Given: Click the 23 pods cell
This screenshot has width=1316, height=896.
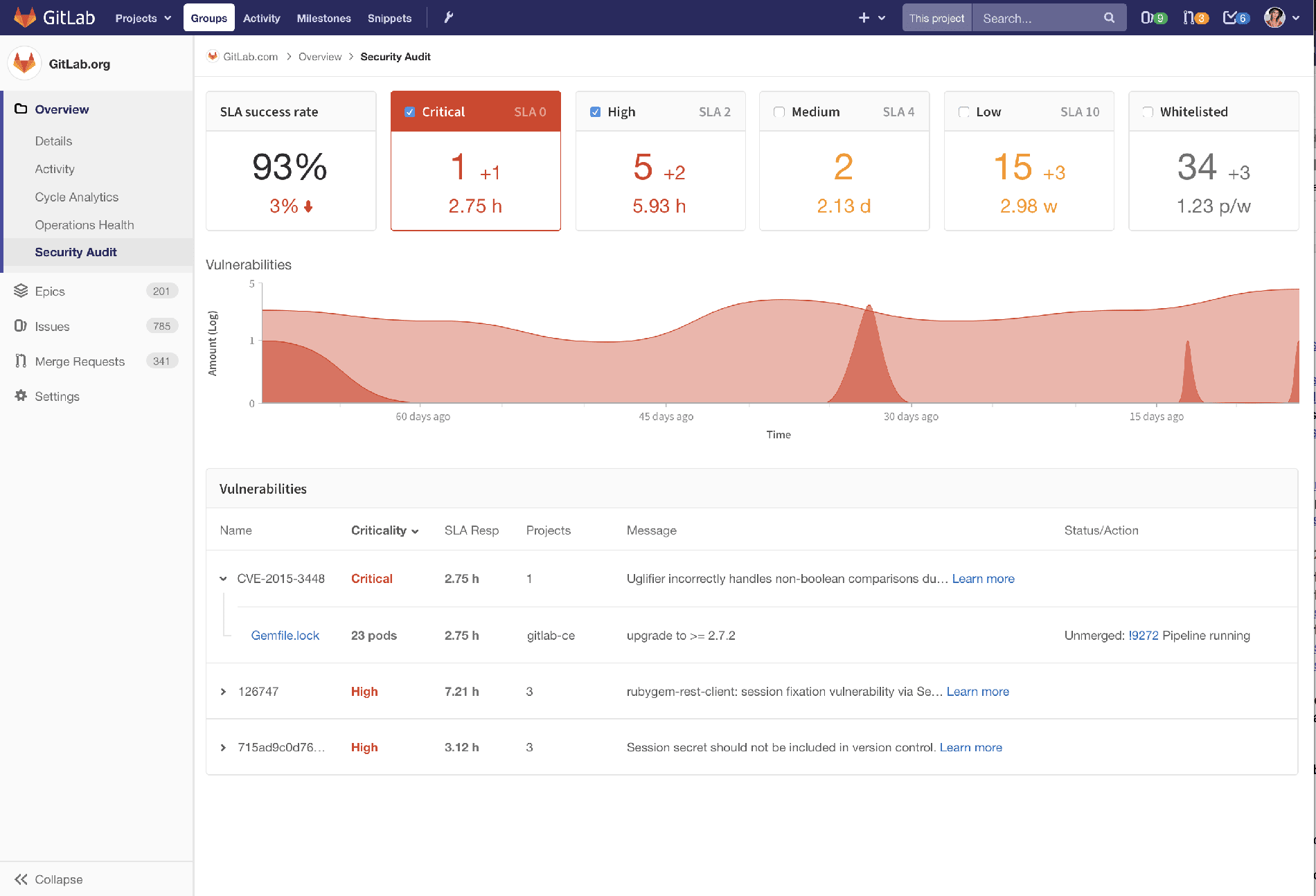Looking at the screenshot, I should (x=373, y=636).
